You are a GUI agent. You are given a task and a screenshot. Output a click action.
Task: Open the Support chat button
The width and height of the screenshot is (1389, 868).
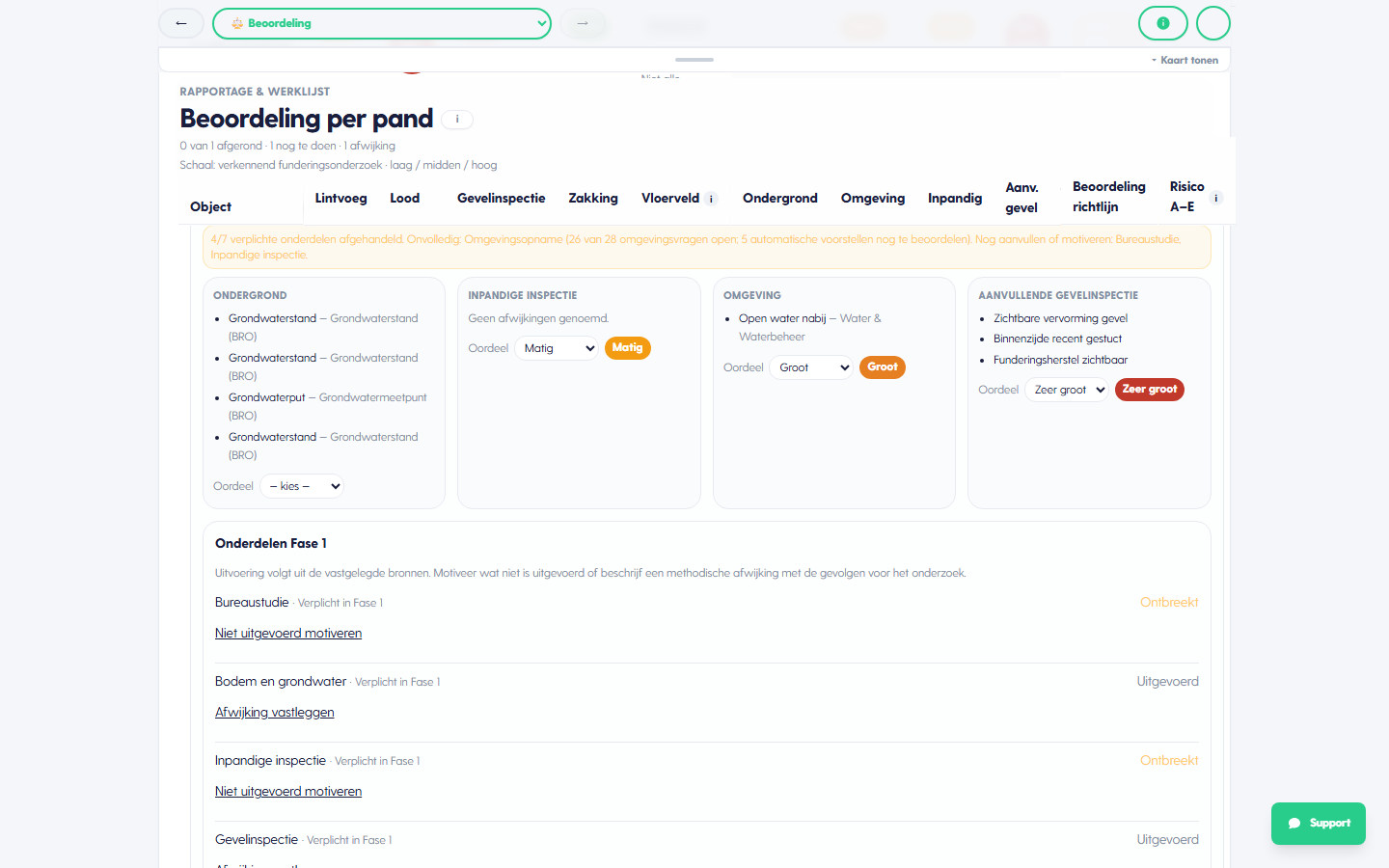[1319, 824]
